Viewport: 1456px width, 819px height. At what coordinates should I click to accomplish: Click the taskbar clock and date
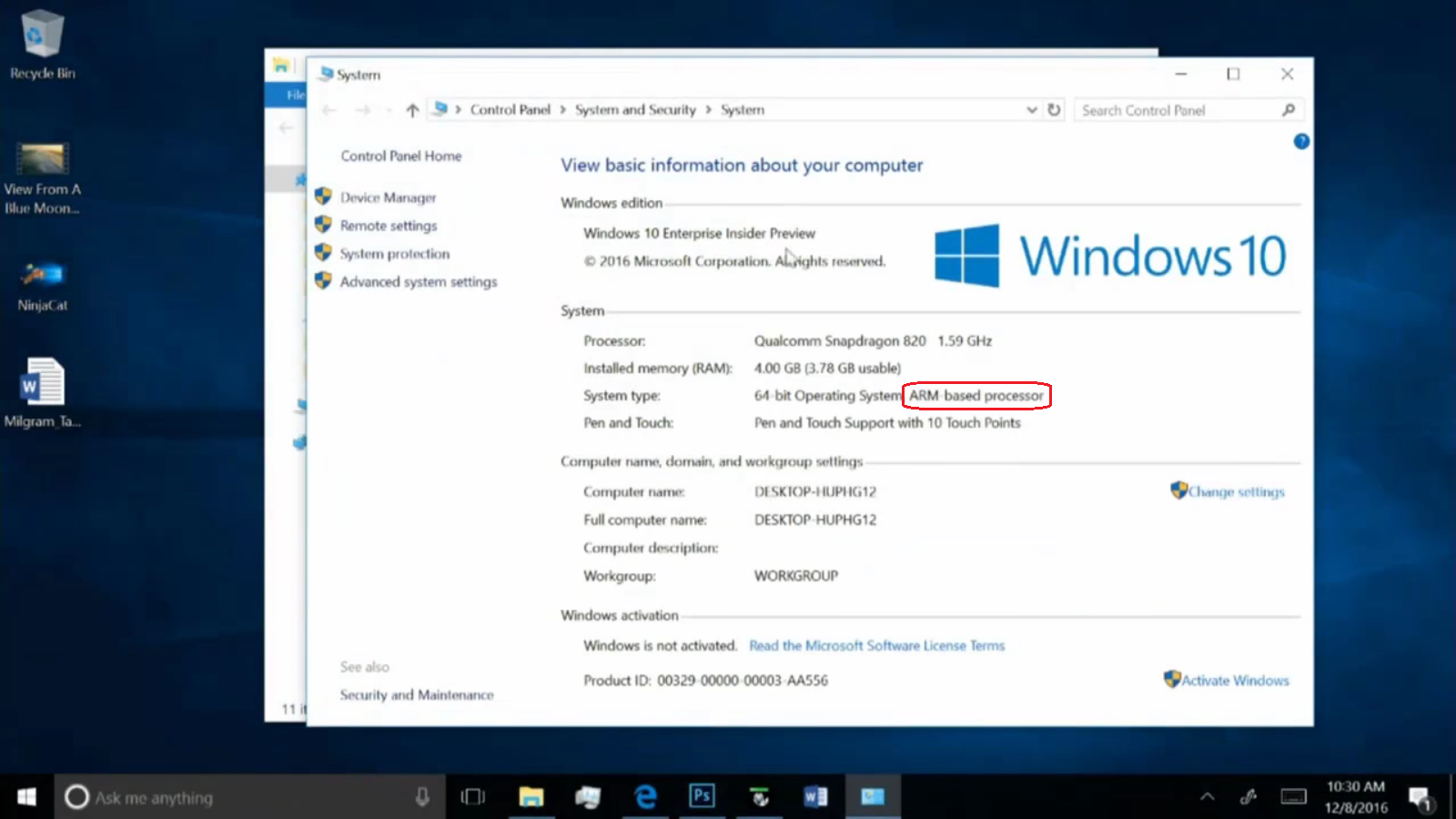click(x=1356, y=797)
